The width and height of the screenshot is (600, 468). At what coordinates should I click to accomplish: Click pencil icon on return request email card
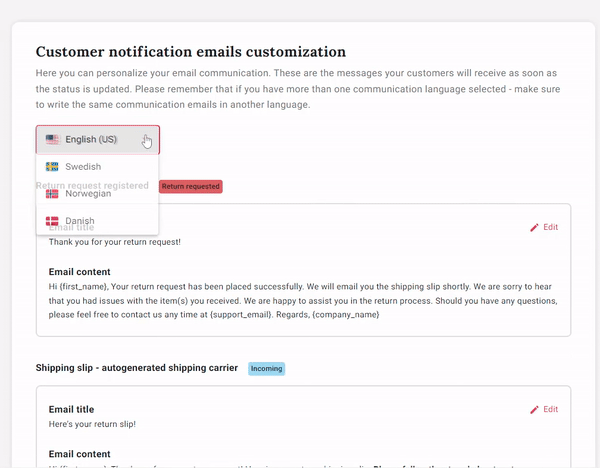coord(534,228)
